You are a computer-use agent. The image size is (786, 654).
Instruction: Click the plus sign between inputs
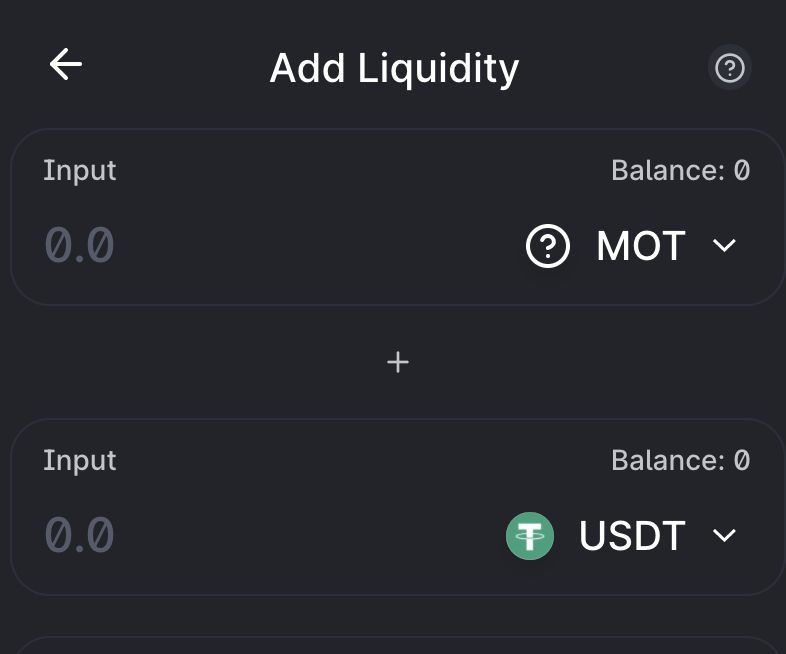click(x=398, y=362)
